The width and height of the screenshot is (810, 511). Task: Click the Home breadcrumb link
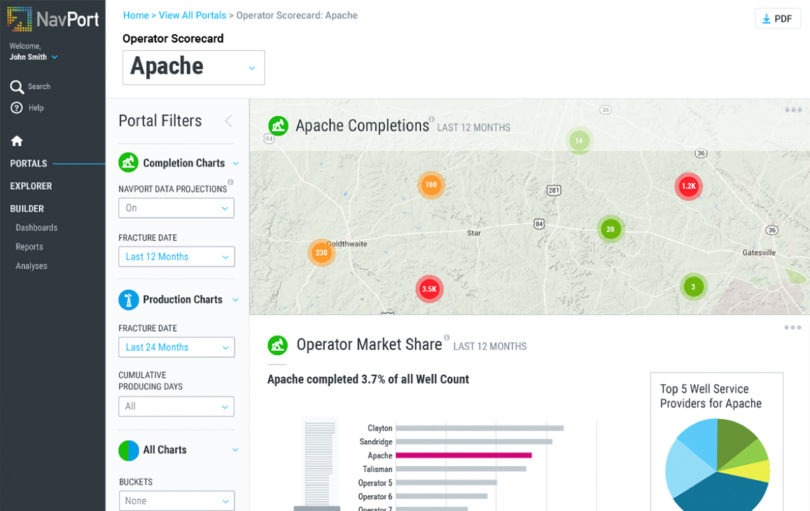[136, 16]
